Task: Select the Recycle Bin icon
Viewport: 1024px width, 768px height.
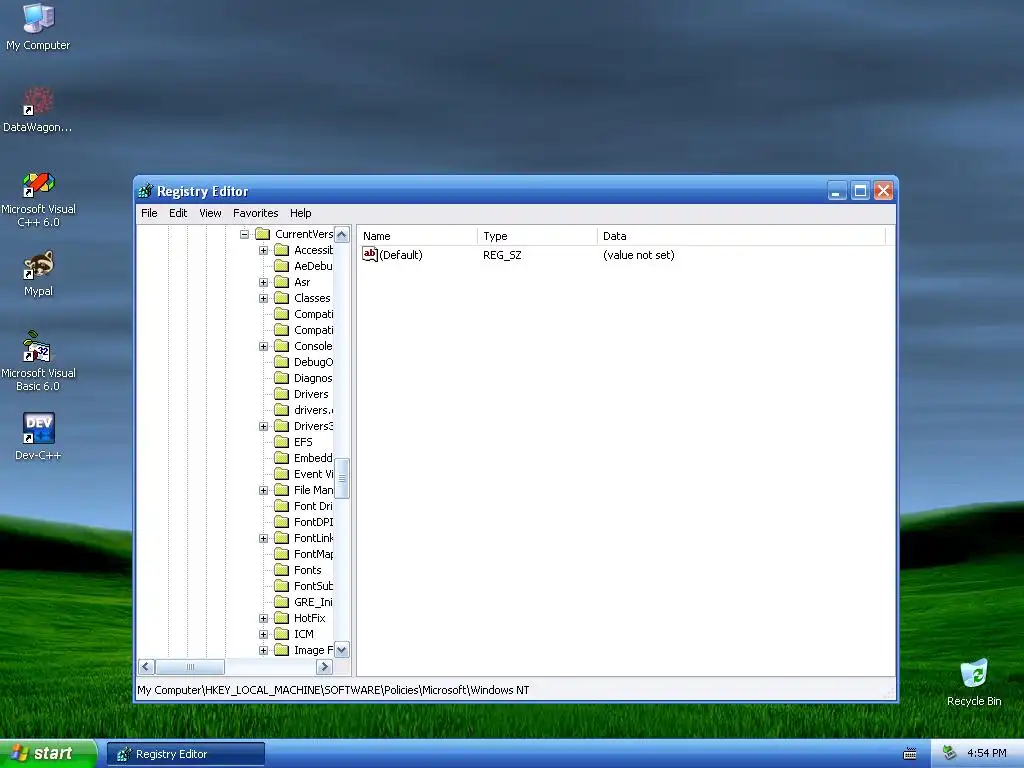Action: tap(974, 683)
